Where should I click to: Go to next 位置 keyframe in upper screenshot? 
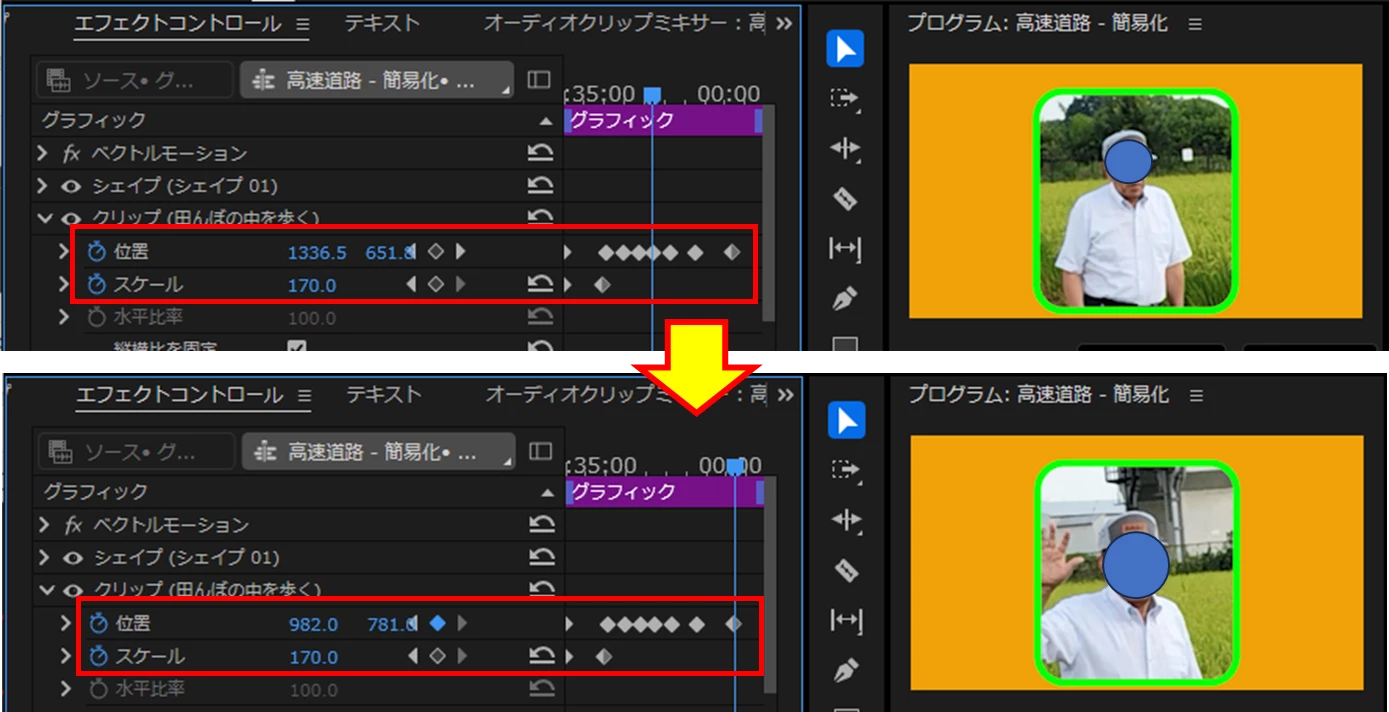(x=460, y=252)
